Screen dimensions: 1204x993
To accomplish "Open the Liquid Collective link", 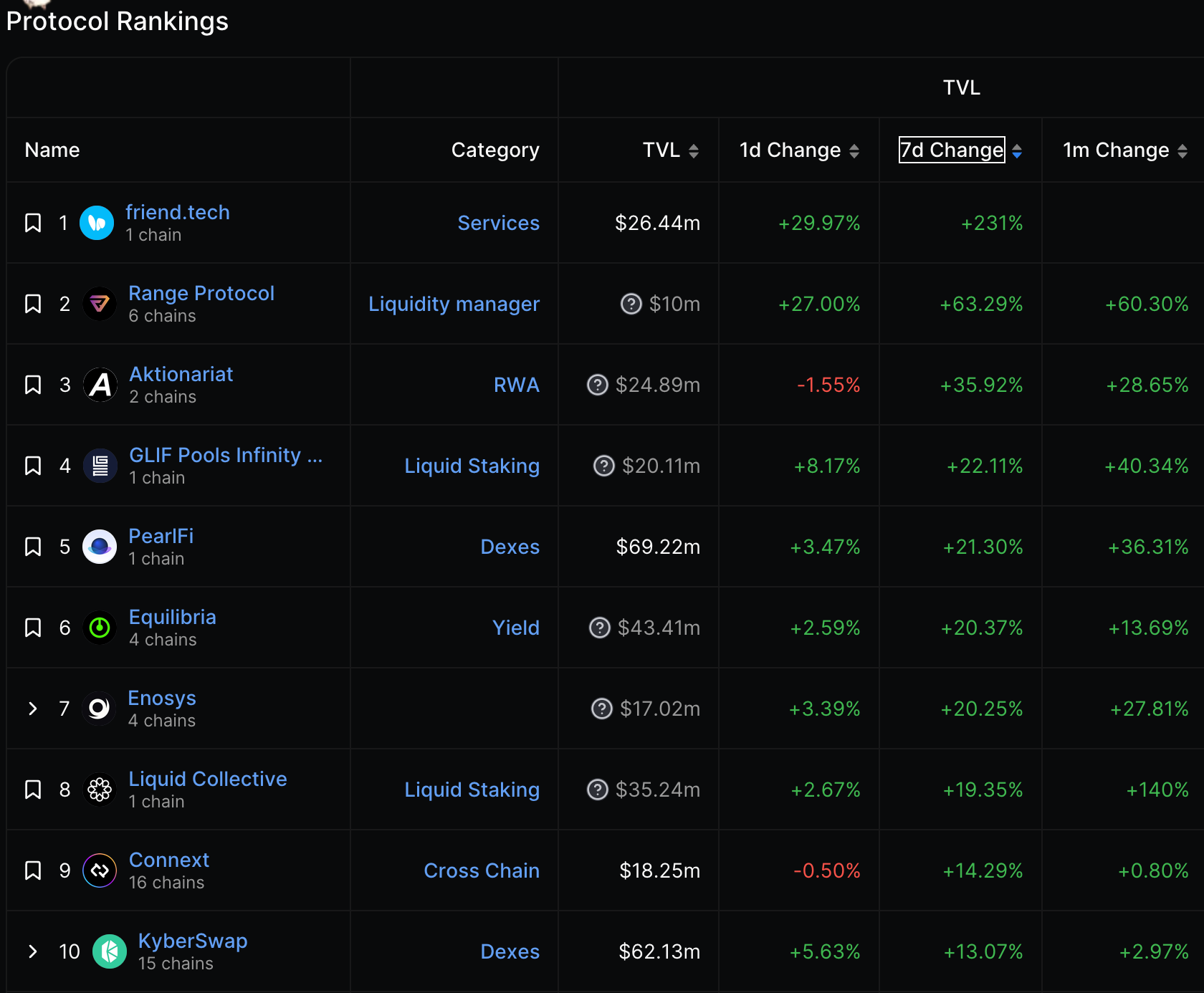I will [x=208, y=779].
